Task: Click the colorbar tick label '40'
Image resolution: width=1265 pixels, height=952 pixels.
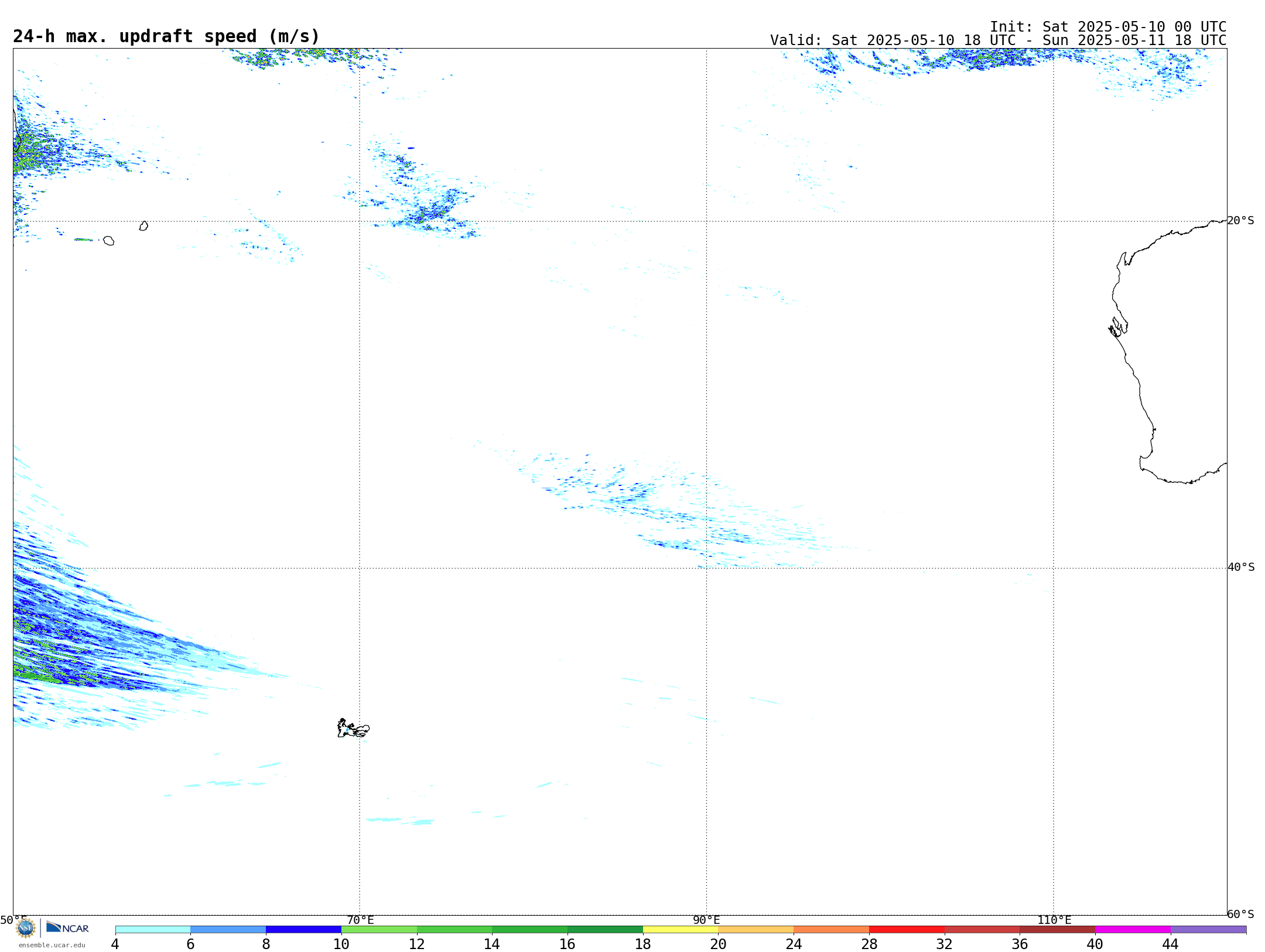Action: (1095, 944)
